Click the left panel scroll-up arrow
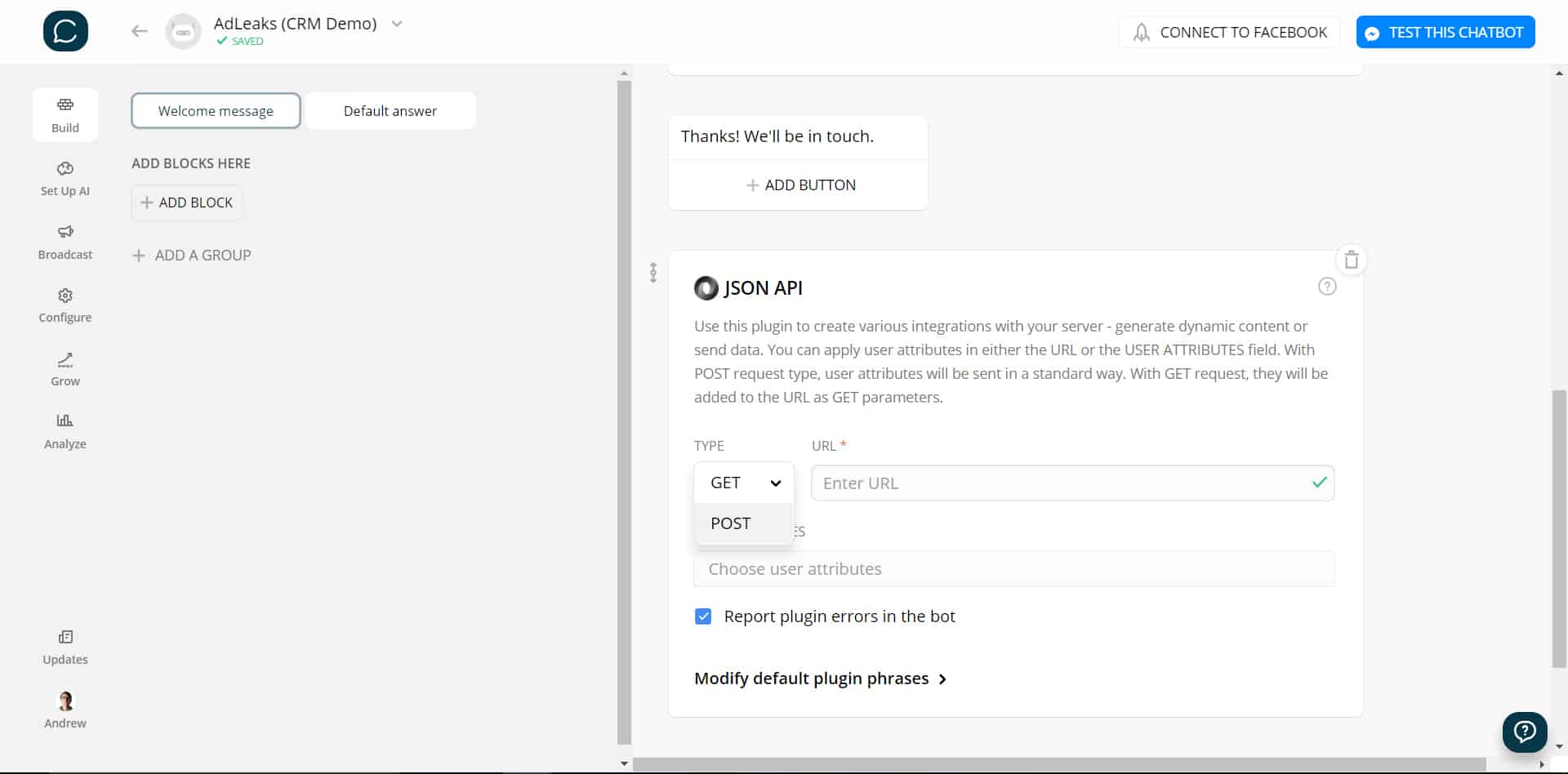Image resolution: width=1568 pixels, height=774 pixels. [x=625, y=73]
